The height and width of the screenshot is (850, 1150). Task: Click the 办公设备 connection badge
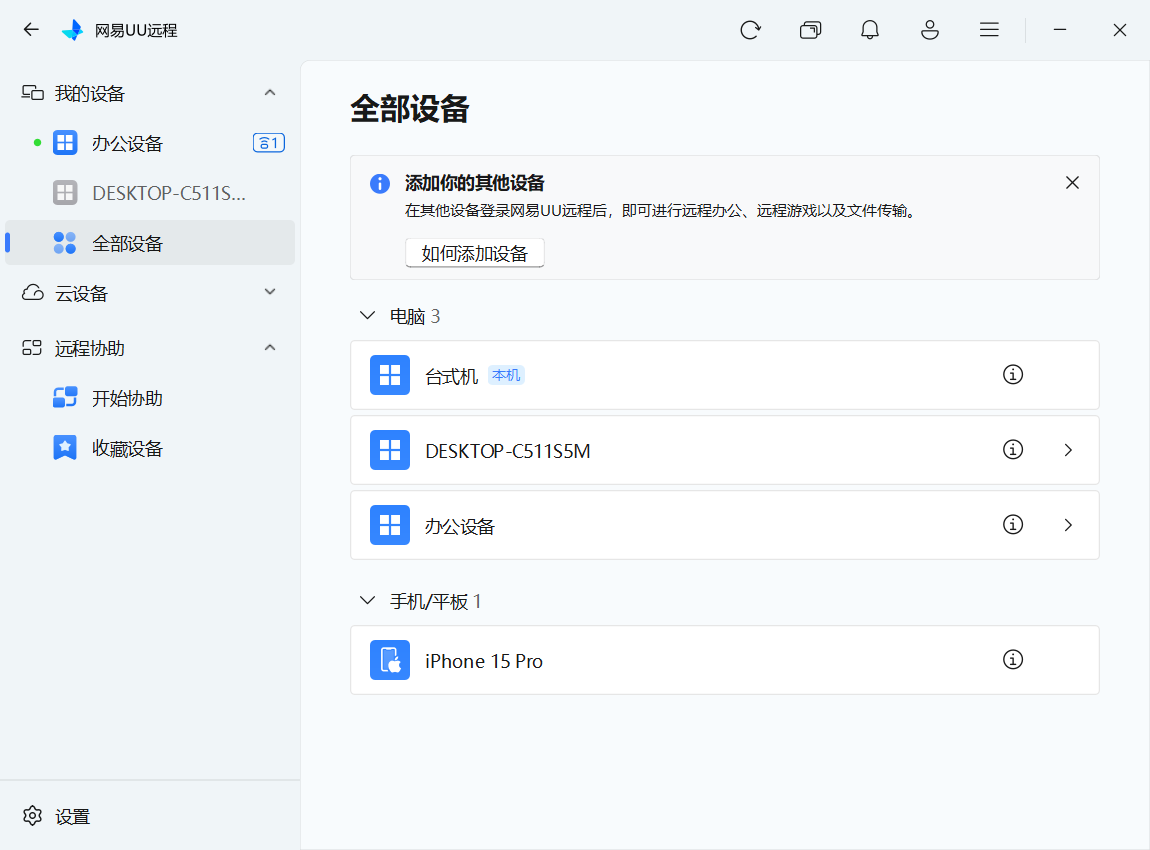tap(268, 143)
